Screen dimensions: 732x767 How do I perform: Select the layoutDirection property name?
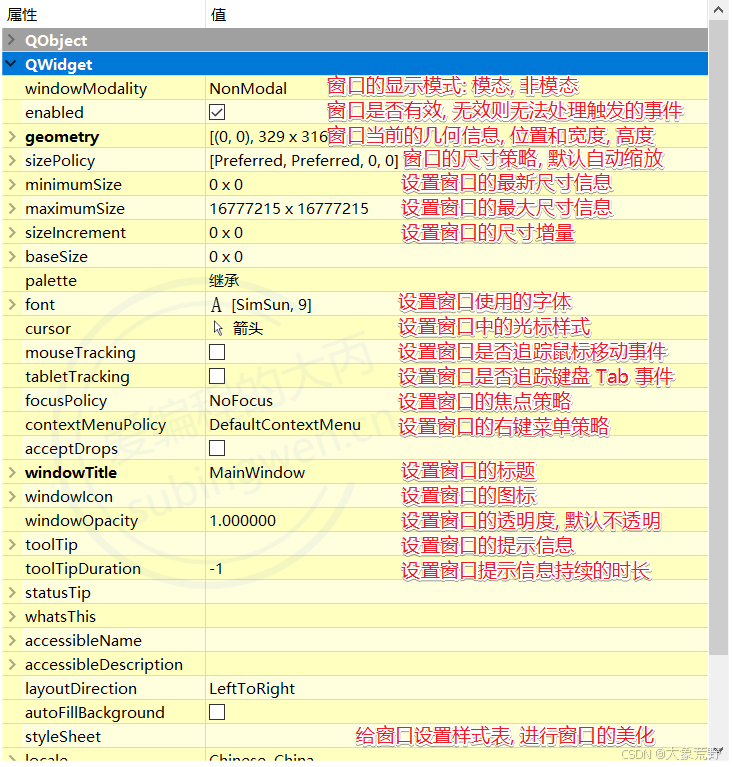point(81,689)
